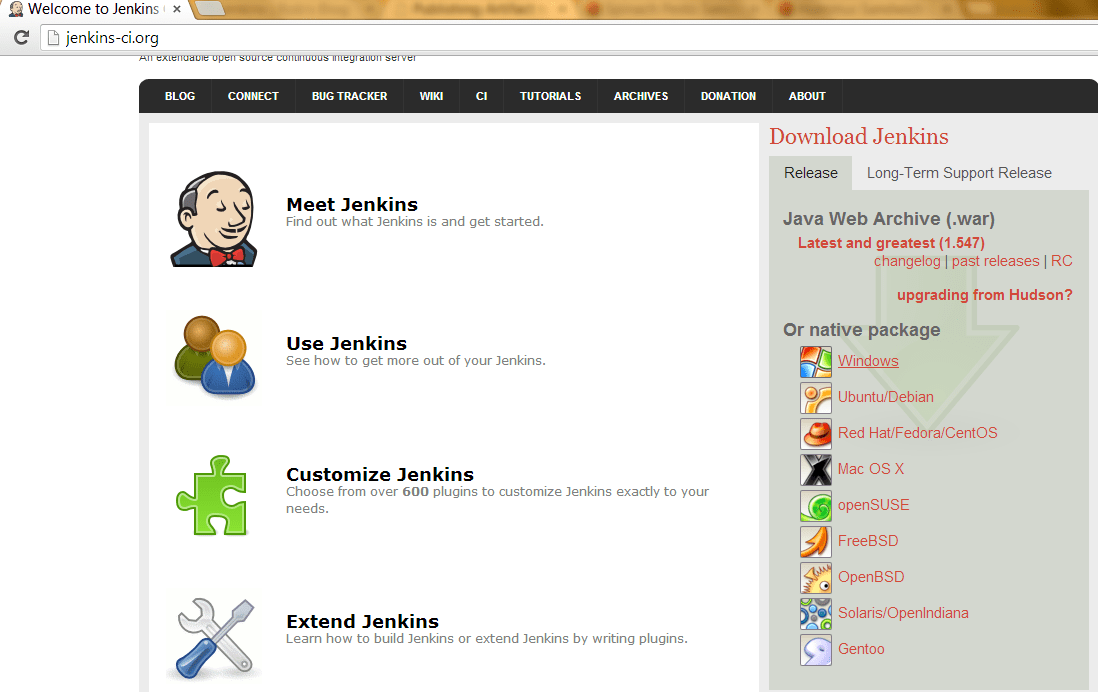
Task: Open the CONNECT menu item
Action: [x=253, y=96]
